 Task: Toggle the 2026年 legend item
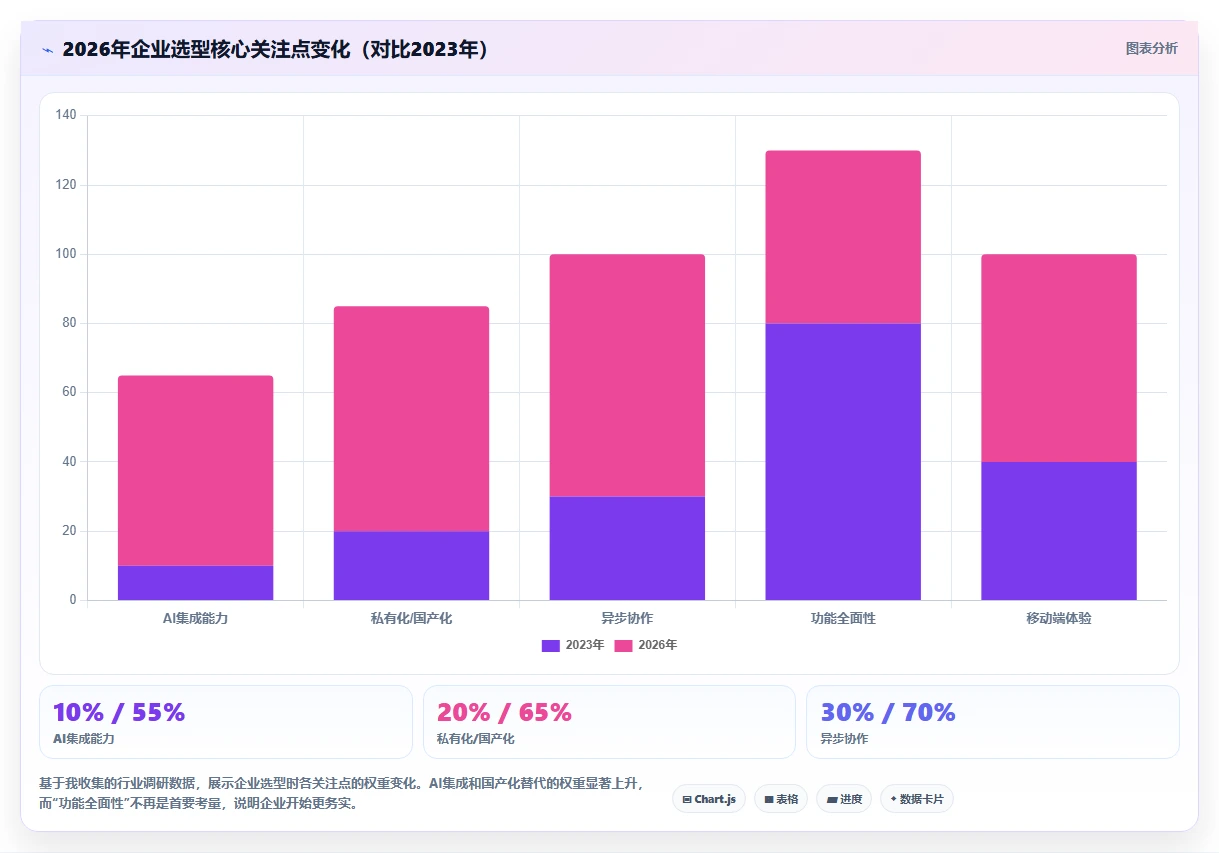tap(645, 645)
